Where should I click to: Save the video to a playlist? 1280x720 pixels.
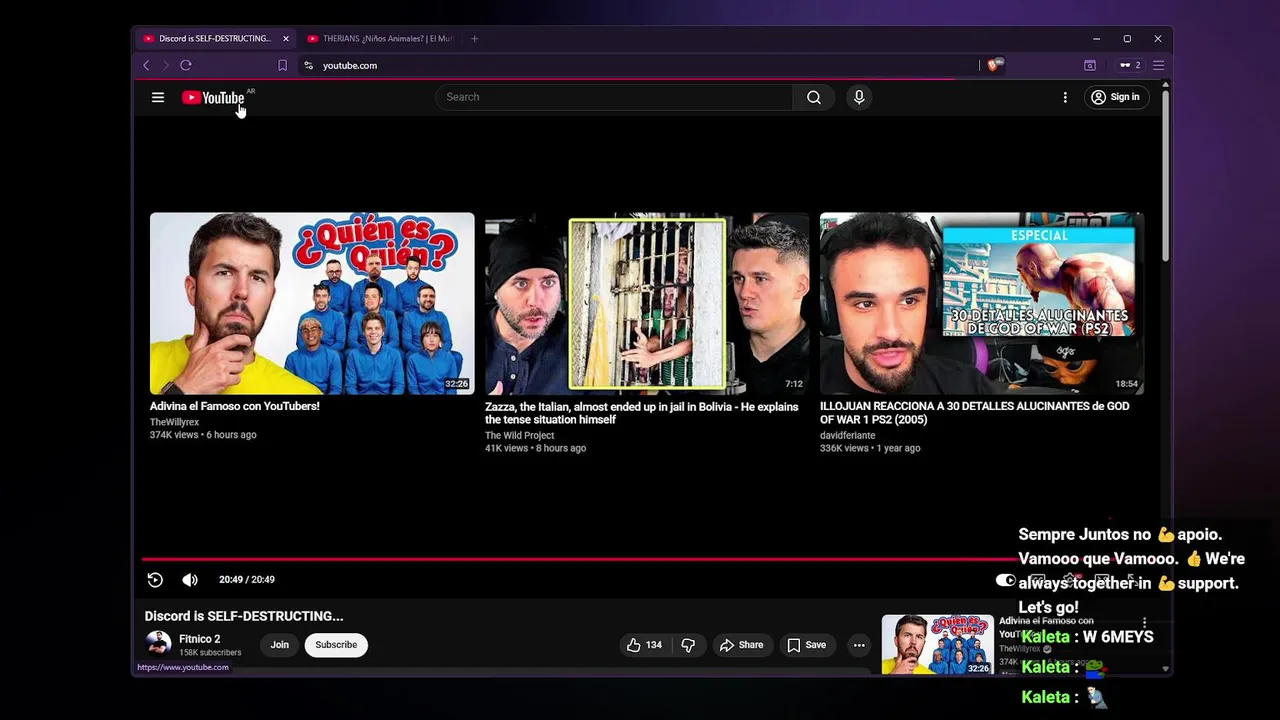(806, 645)
